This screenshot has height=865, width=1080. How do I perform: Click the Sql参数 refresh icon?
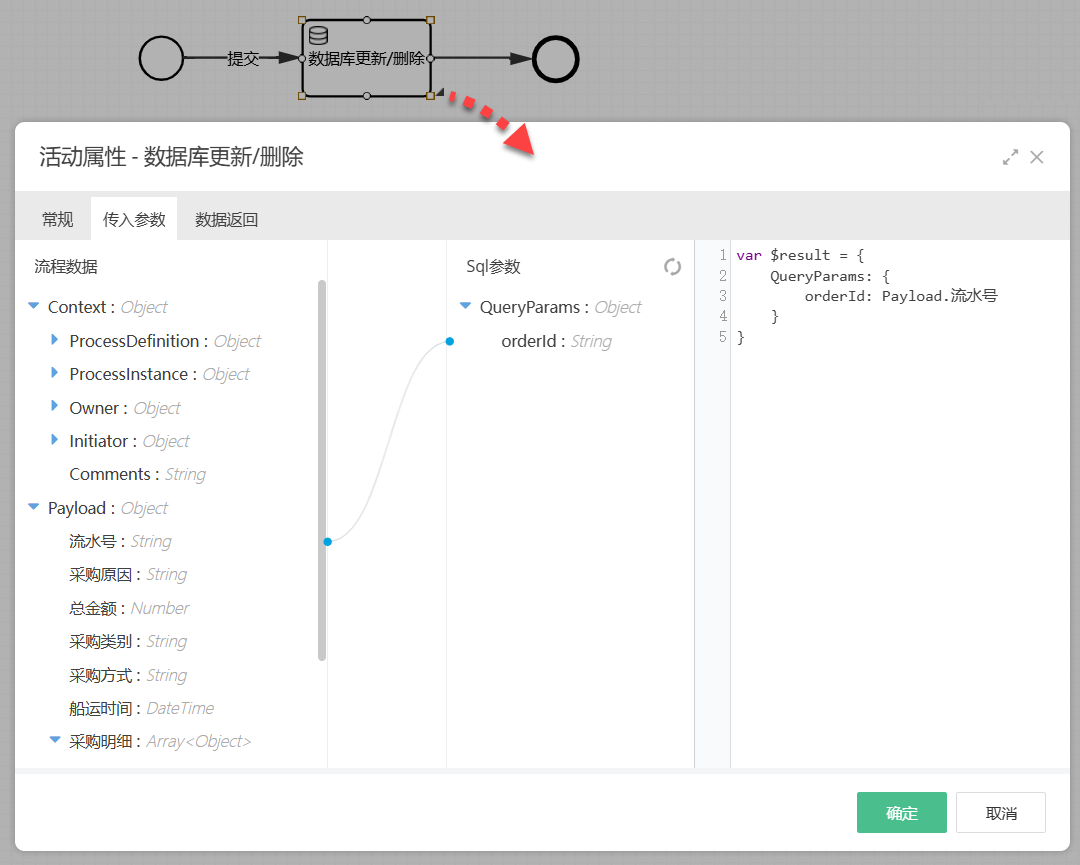(673, 267)
